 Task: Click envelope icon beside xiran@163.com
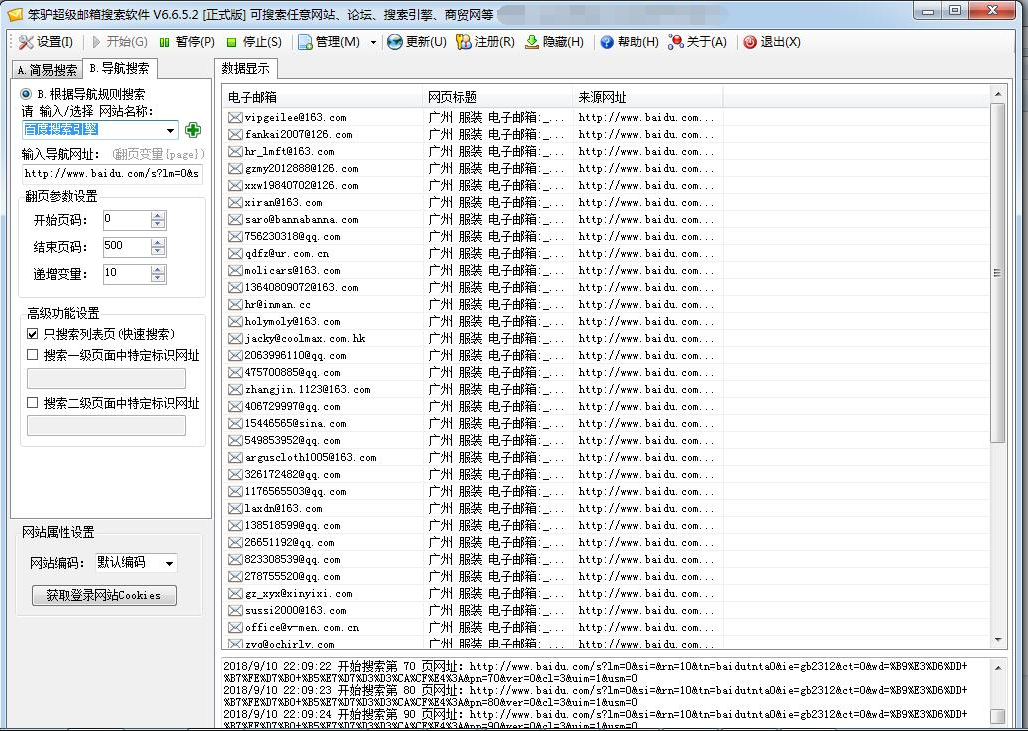(x=235, y=203)
